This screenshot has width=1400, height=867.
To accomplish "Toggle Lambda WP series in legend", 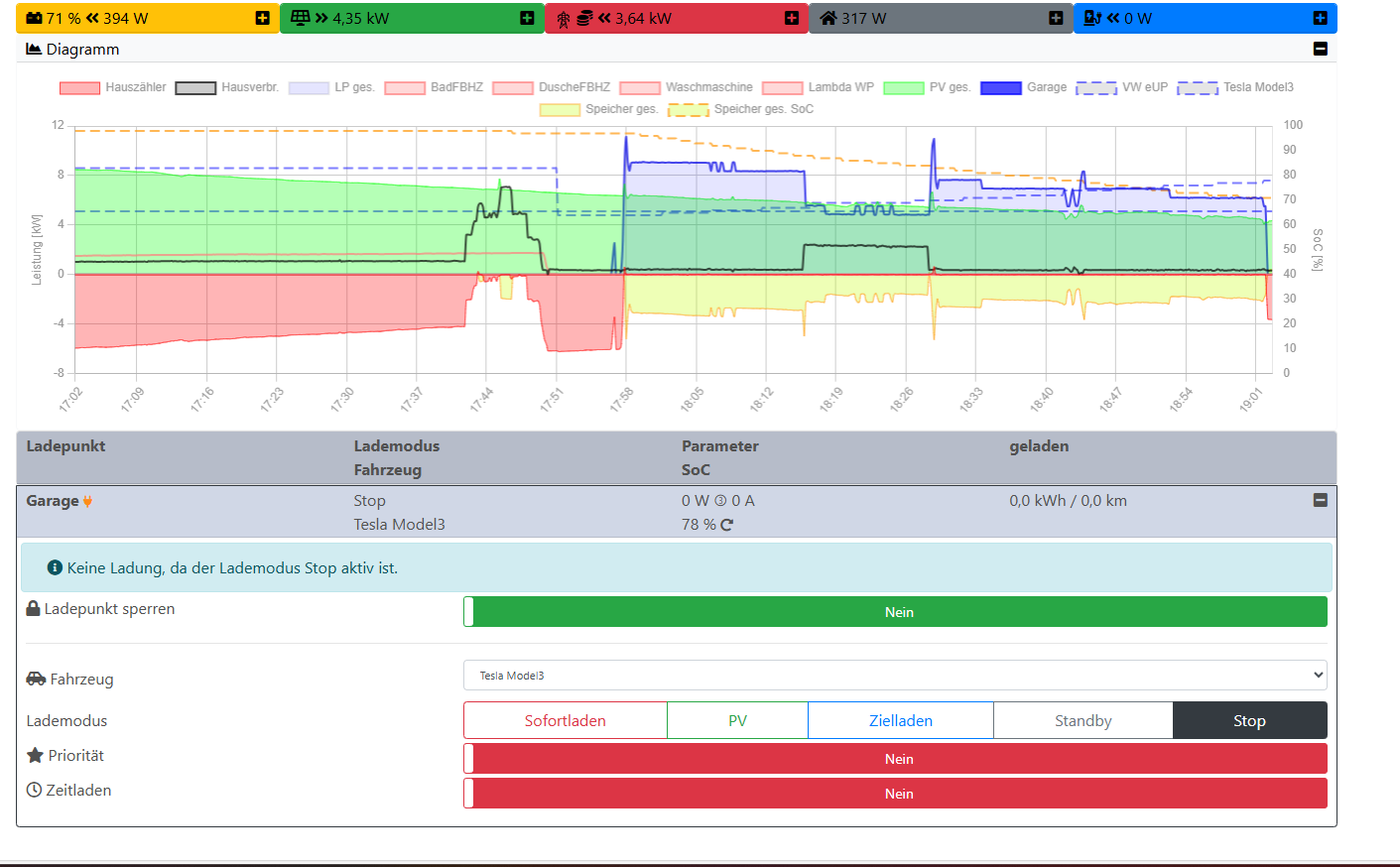I will (819, 87).
